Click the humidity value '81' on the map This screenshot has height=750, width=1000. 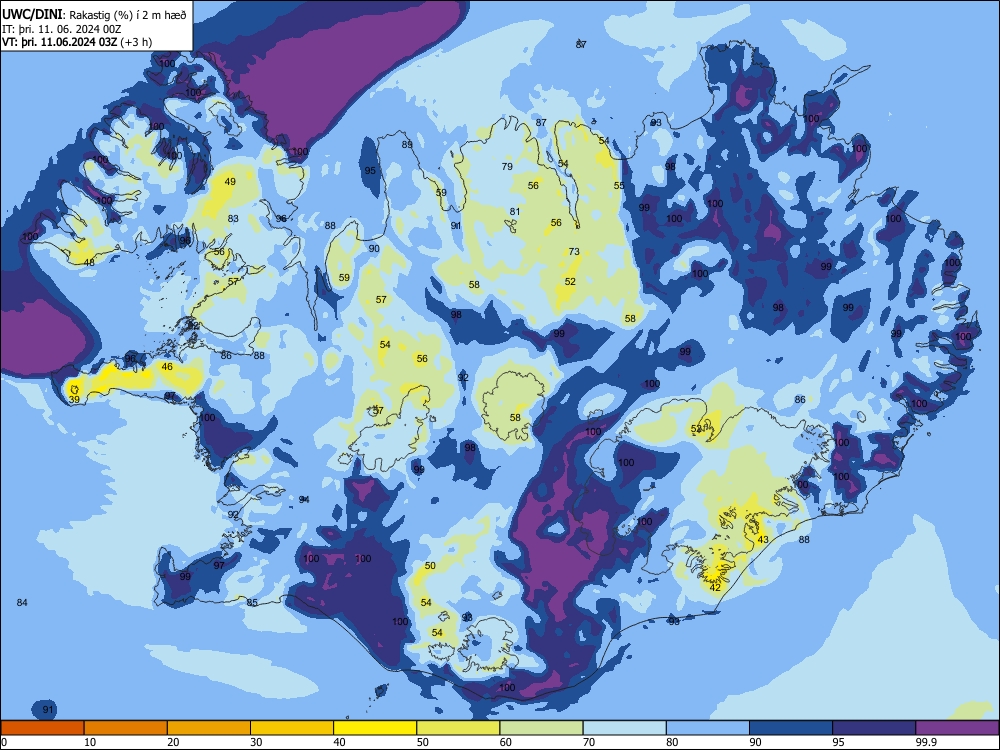[515, 212]
